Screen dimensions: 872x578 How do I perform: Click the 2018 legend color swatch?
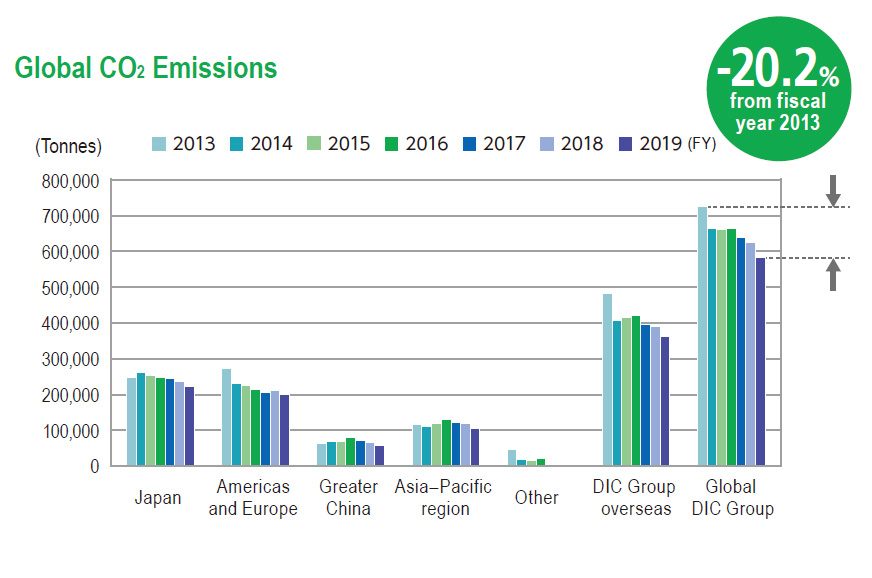point(547,144)
